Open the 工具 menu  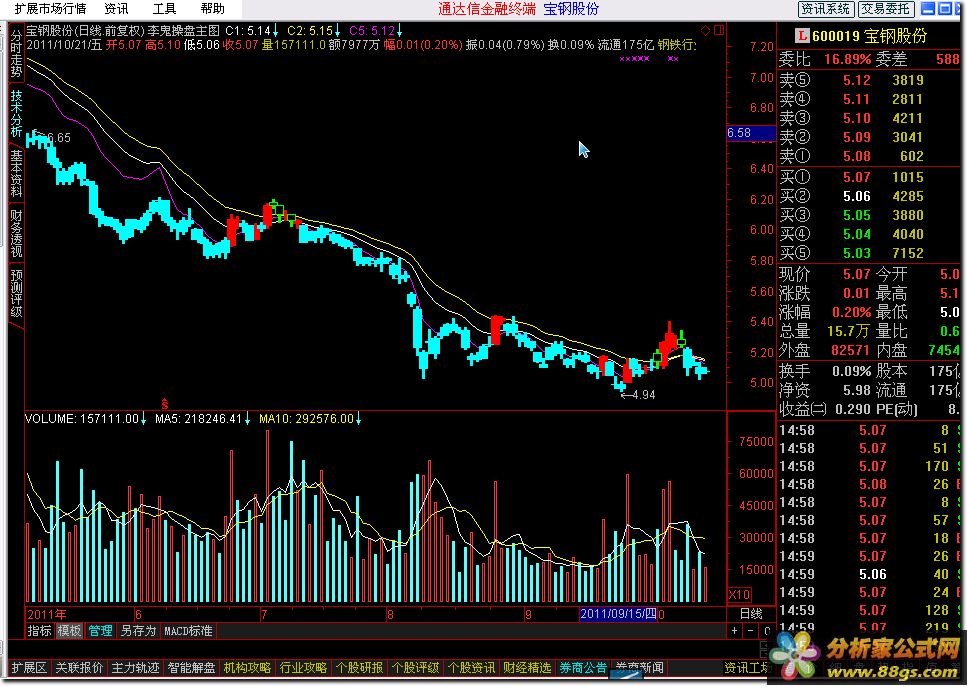pos(164,9)
